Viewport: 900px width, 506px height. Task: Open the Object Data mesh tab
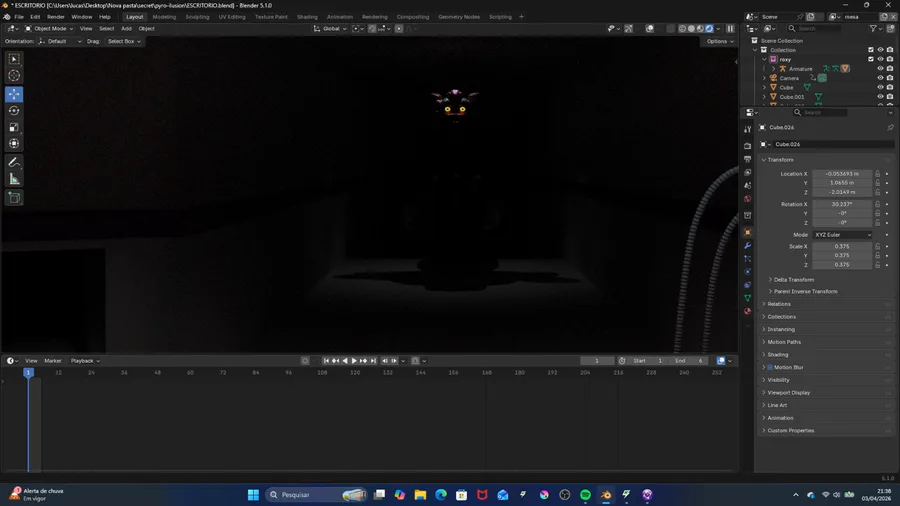747,298
